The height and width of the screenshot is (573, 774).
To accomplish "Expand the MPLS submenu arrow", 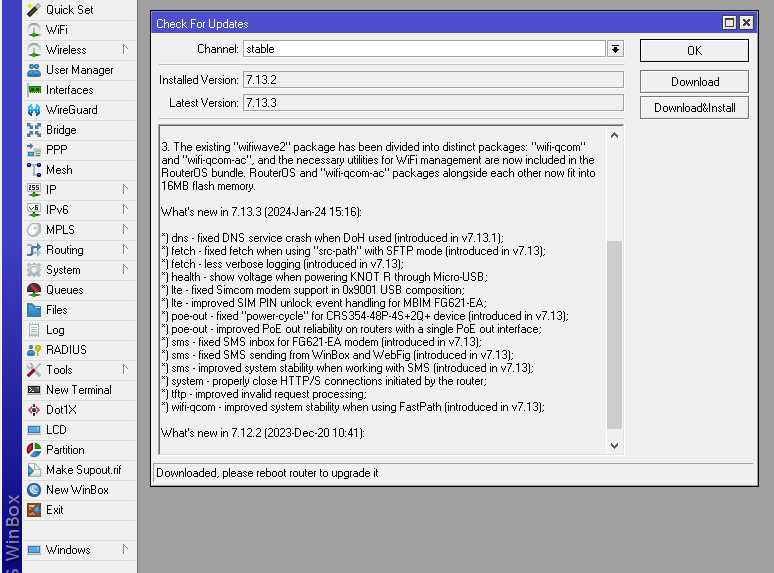I will [x=125, y=229].
